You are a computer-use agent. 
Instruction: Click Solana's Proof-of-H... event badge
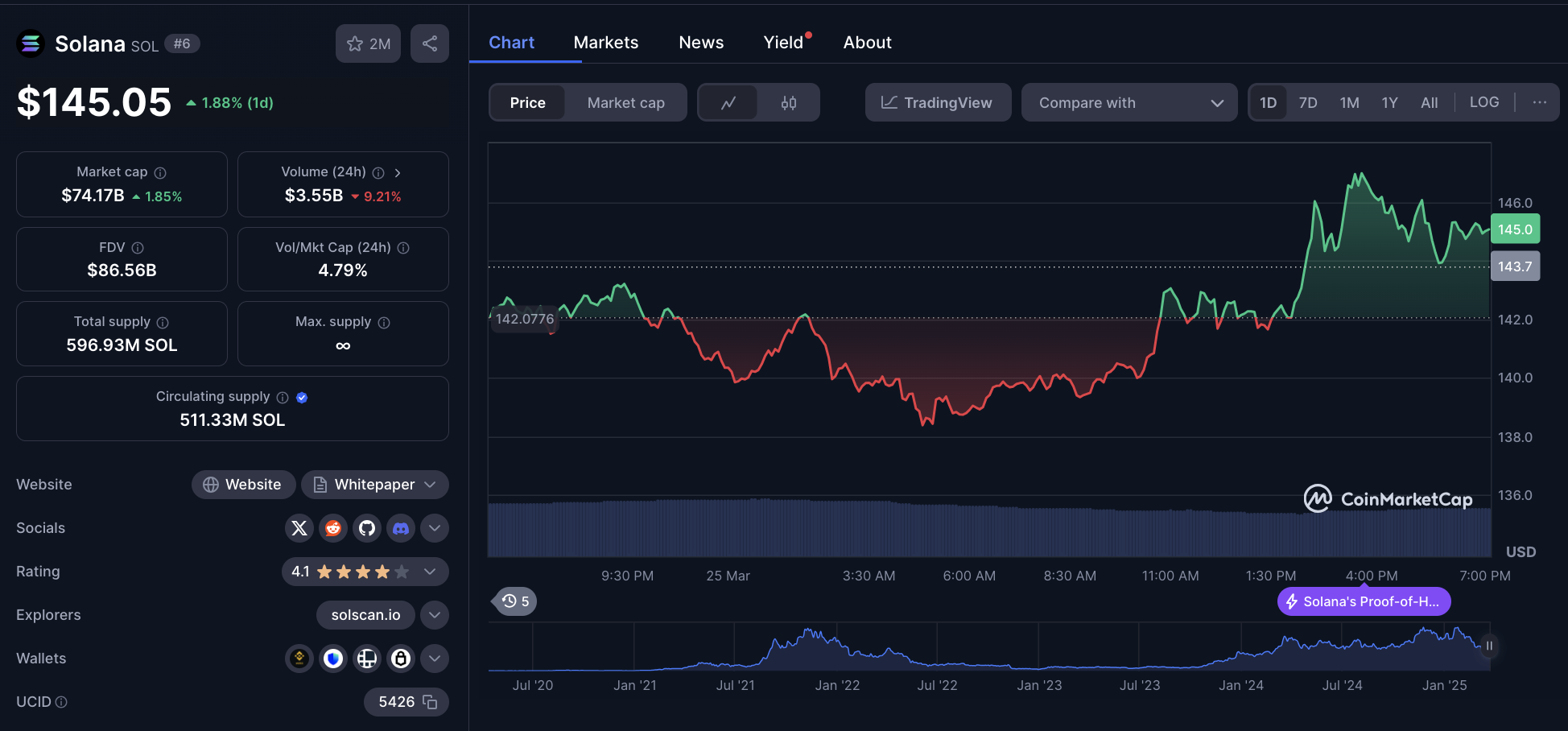[x=1364, y=601]
